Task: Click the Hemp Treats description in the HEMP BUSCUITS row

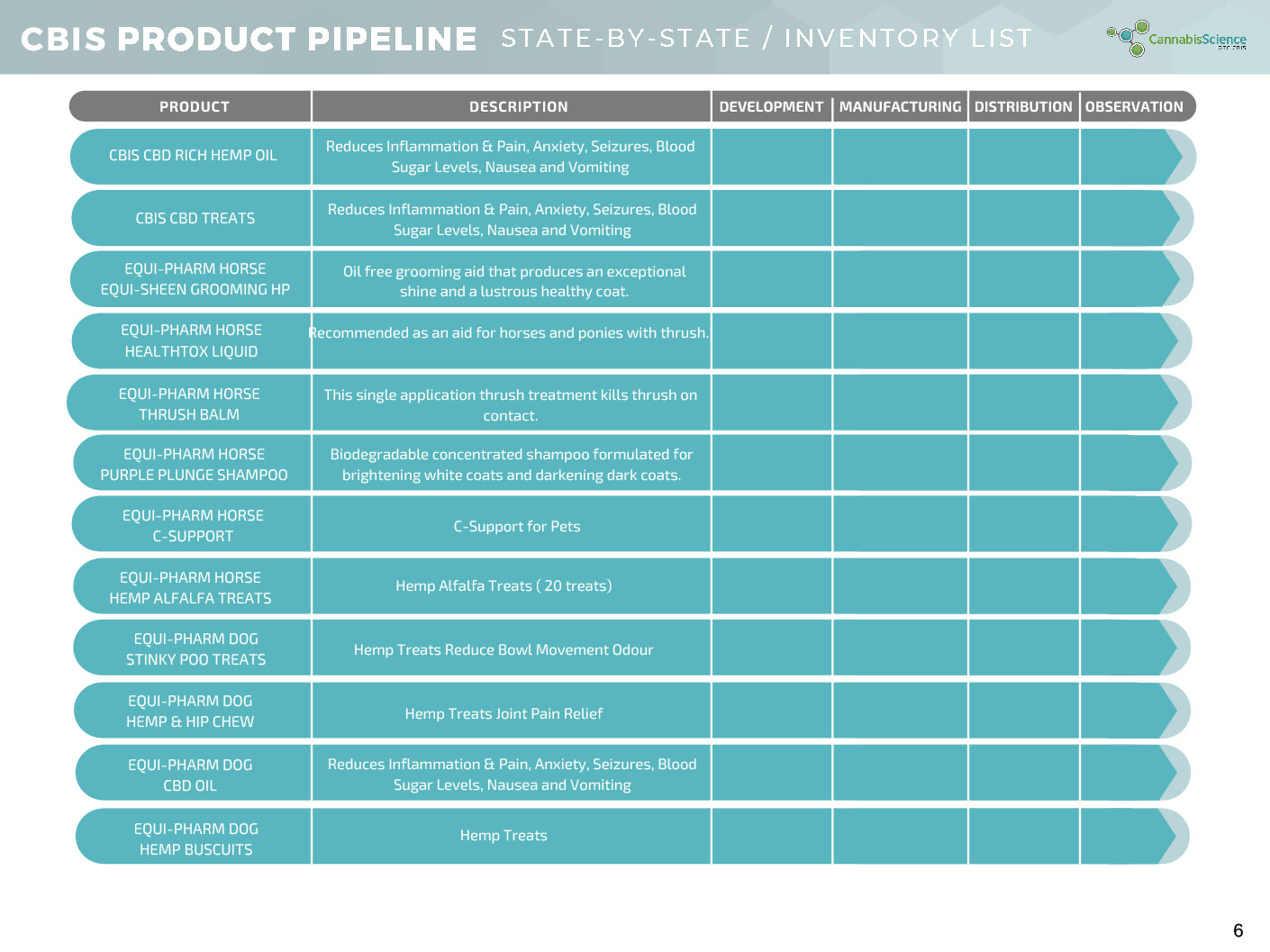Action: pos(503,836)
